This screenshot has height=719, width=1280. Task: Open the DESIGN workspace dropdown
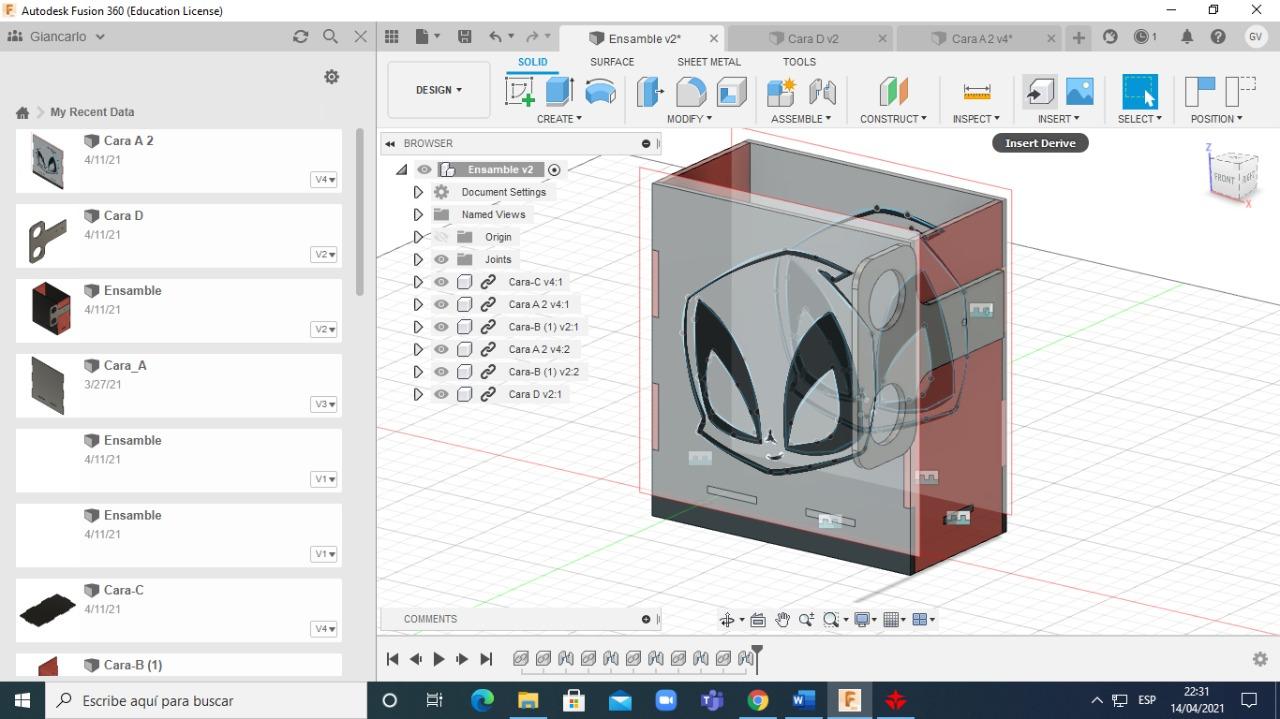click(439, 90)
